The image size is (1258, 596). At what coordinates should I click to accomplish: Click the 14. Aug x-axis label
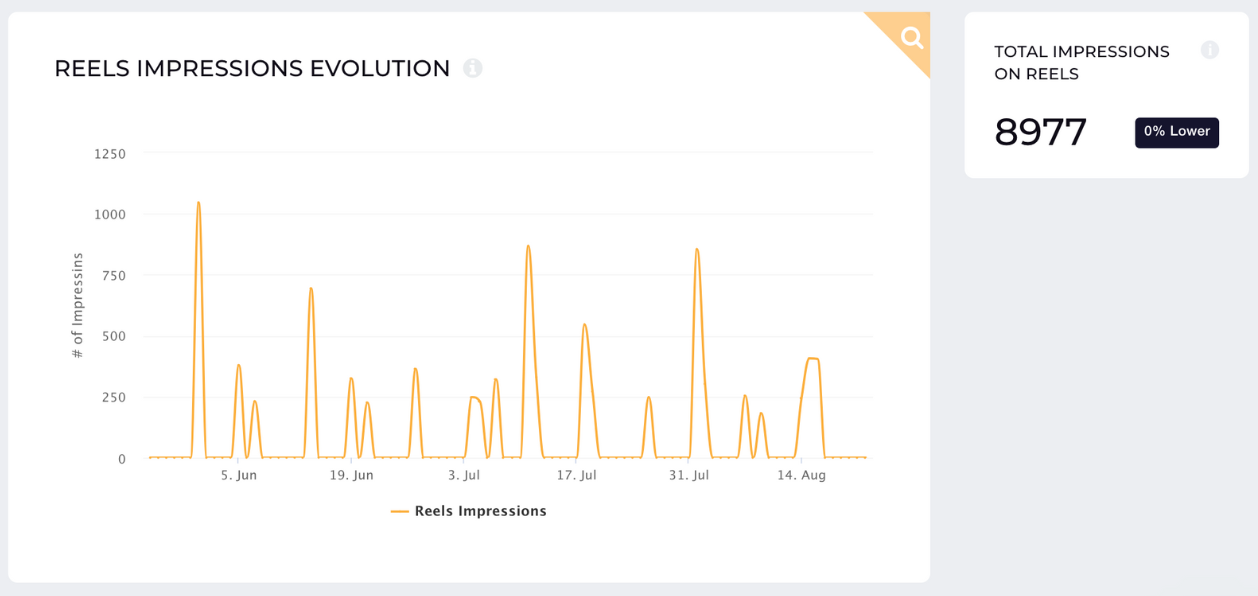[802, 475]
